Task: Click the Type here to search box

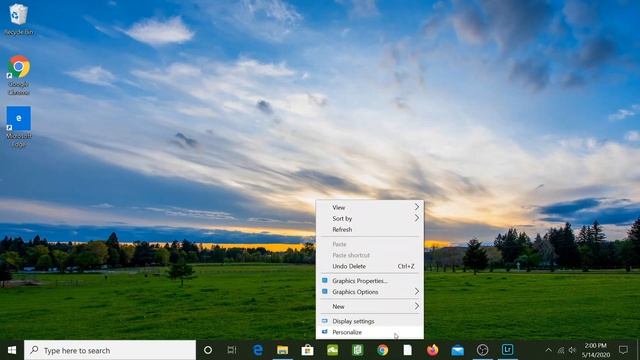Action: pyautogui.click(x=110, y=350)
